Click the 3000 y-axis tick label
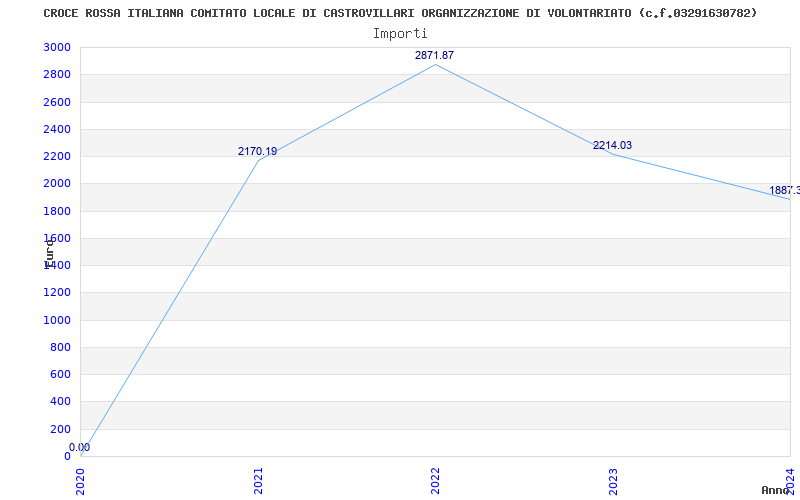The width and height of the screenshot is (800, 500). 58,47
